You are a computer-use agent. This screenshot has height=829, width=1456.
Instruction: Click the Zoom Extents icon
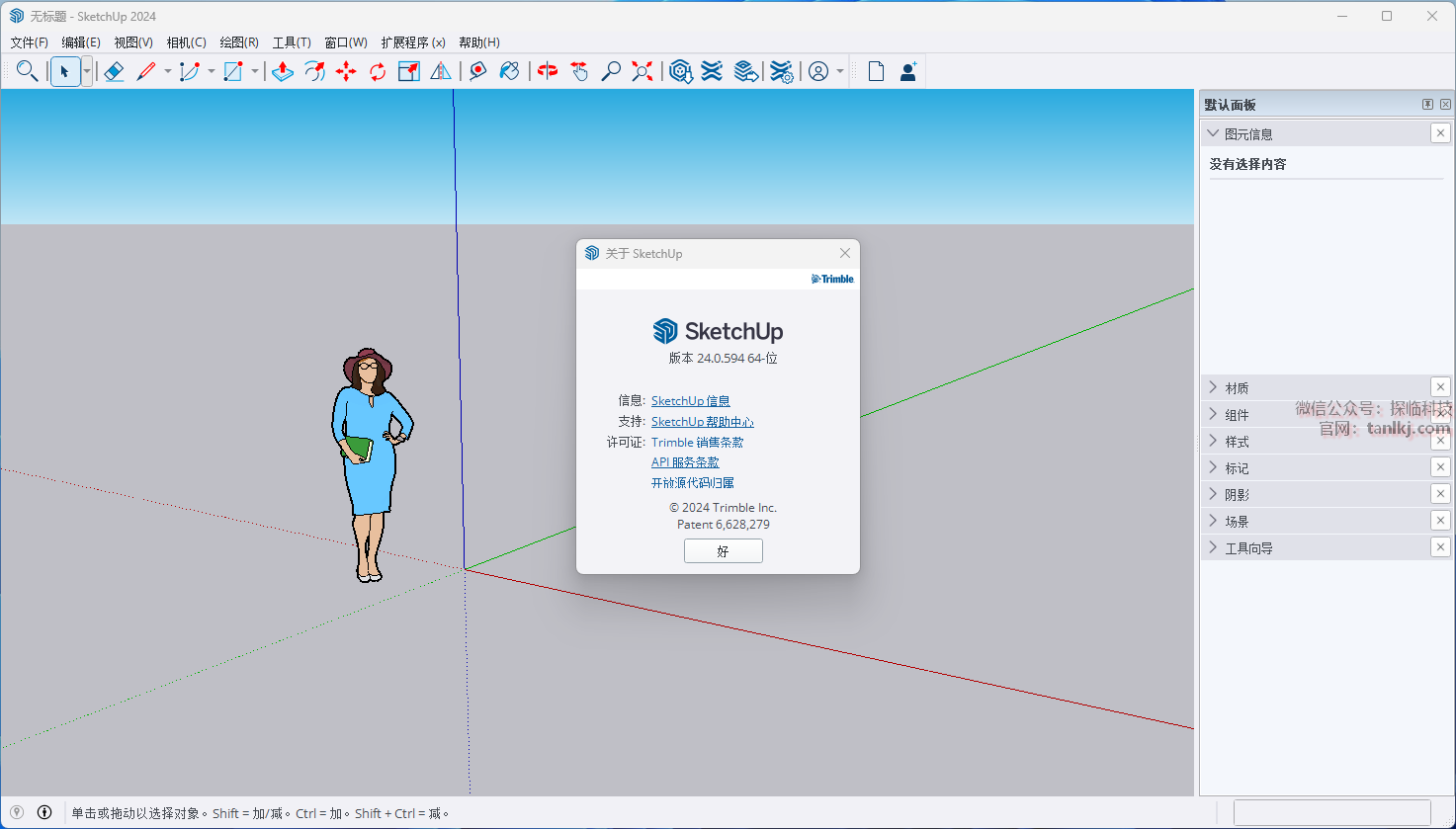pos(642,71)
